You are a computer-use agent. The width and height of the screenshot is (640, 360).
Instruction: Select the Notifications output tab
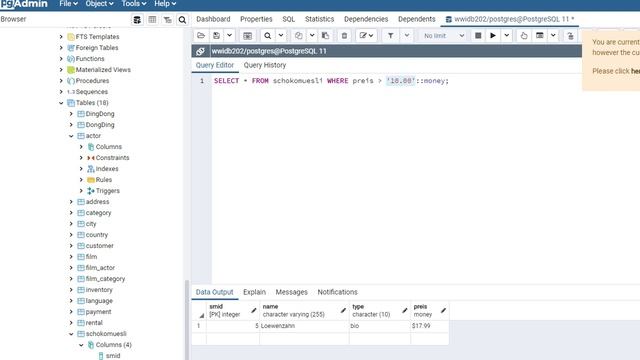tap(338, 292)
